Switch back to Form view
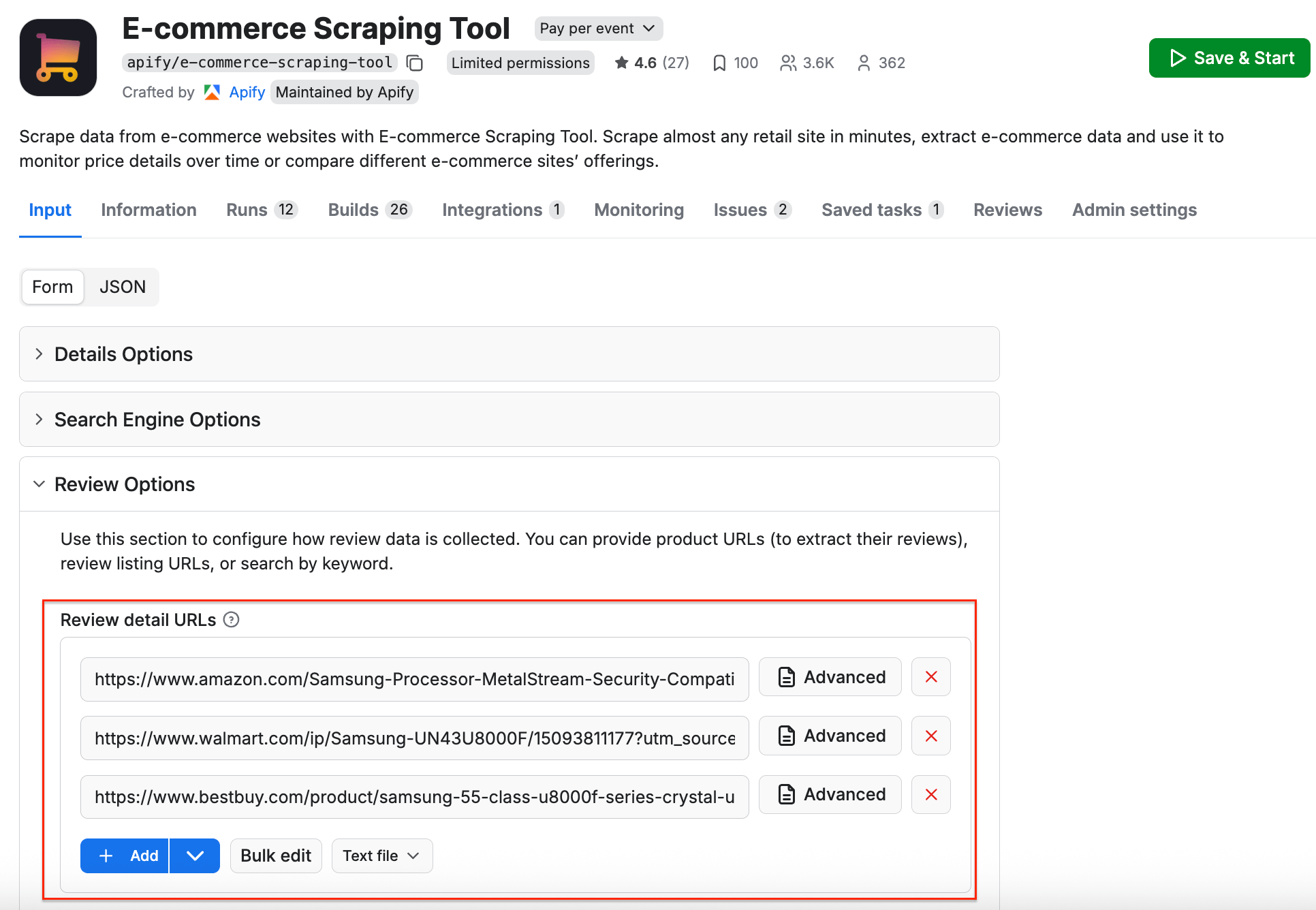Image resolution: width=1316 pixels, height=910 pixels. point(52,287)
